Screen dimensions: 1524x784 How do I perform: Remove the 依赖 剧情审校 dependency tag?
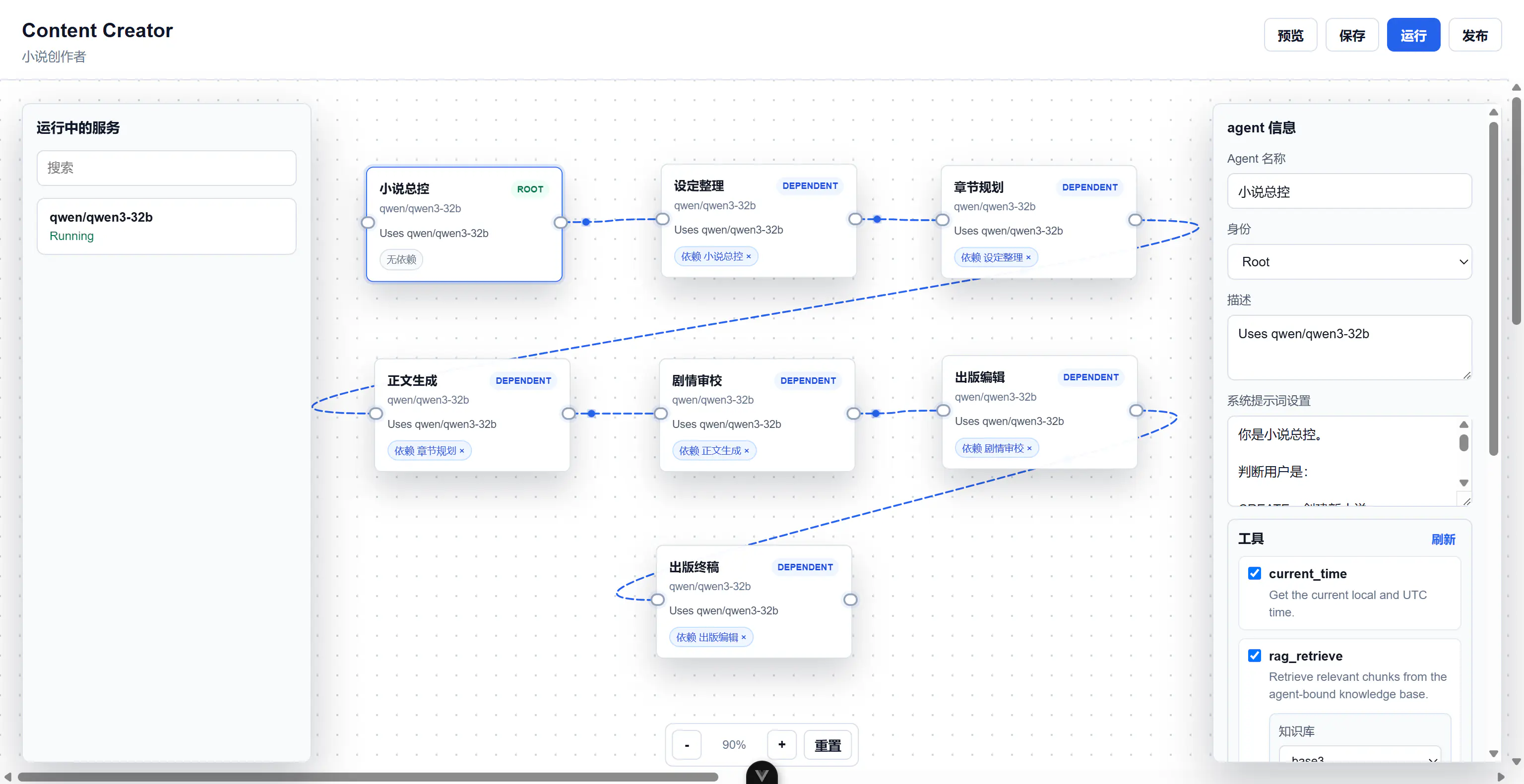click(x=1029, y=449)
